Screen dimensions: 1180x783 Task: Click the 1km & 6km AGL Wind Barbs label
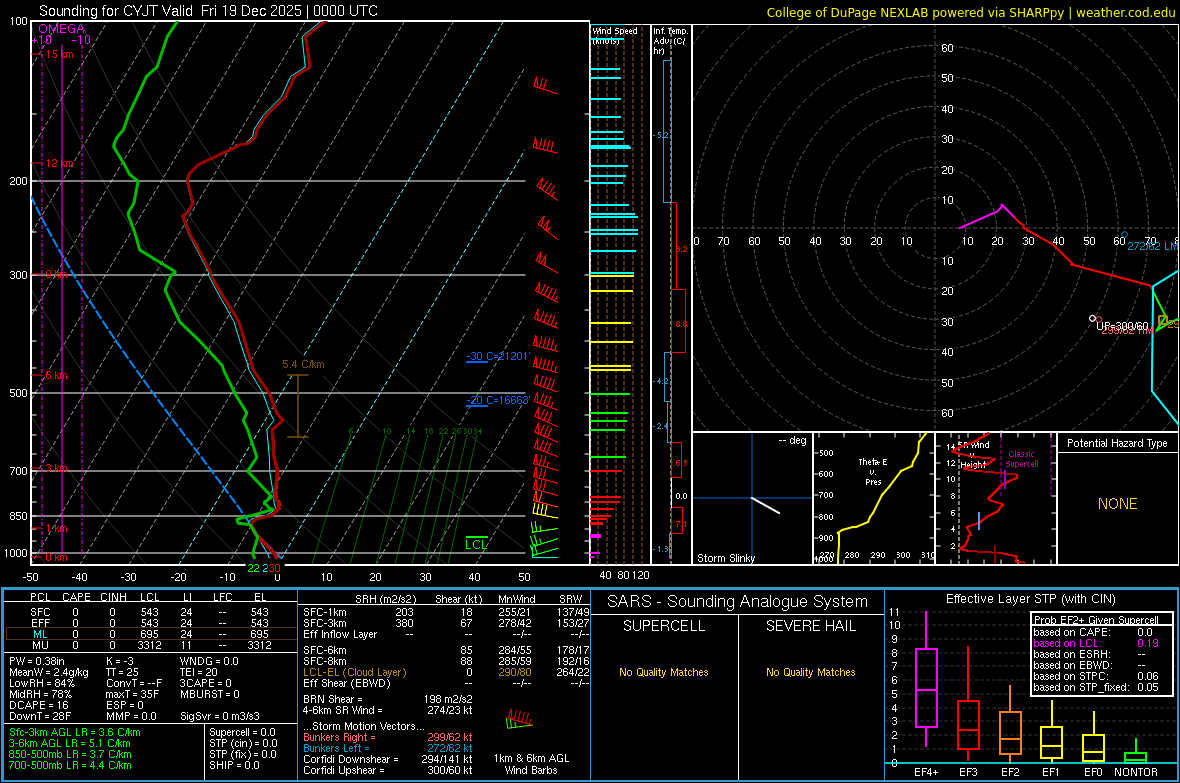[531, 764]
